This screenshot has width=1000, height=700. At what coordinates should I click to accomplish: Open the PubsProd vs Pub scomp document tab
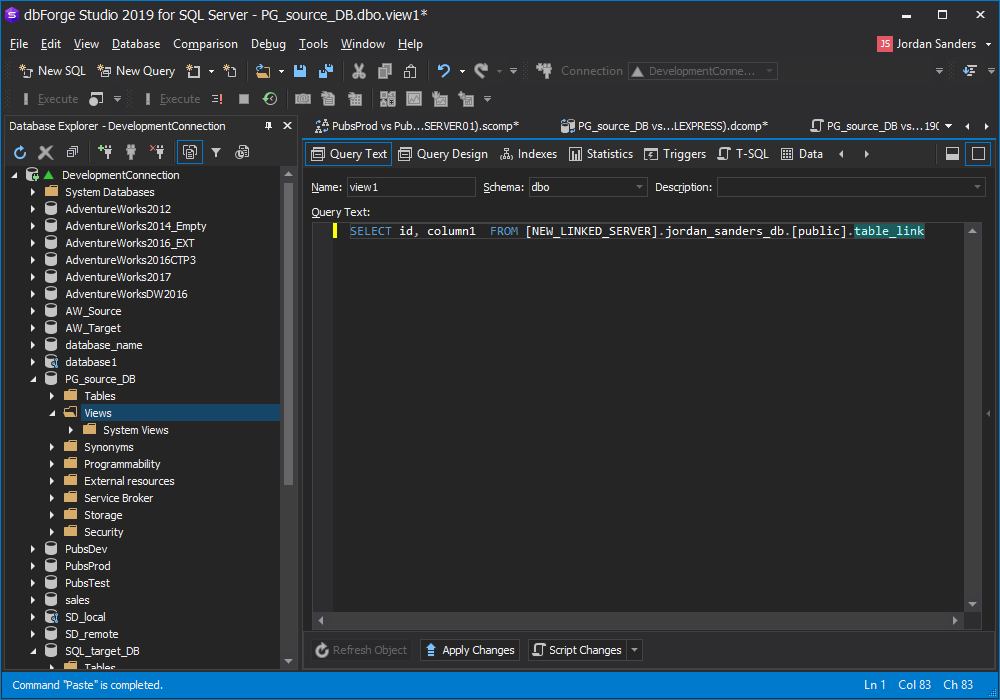418,126
